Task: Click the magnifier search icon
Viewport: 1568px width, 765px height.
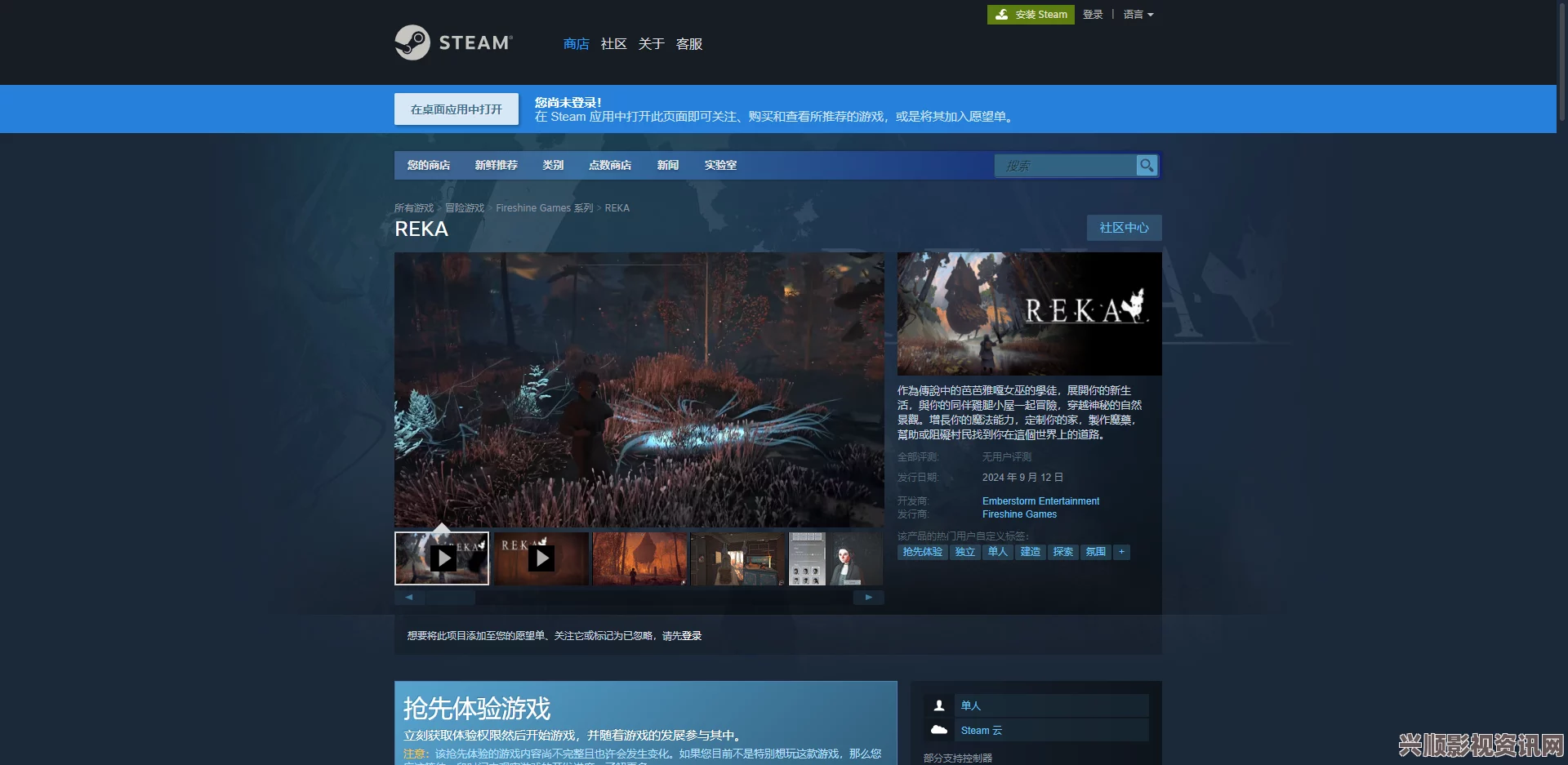Action: [1147, 166]
